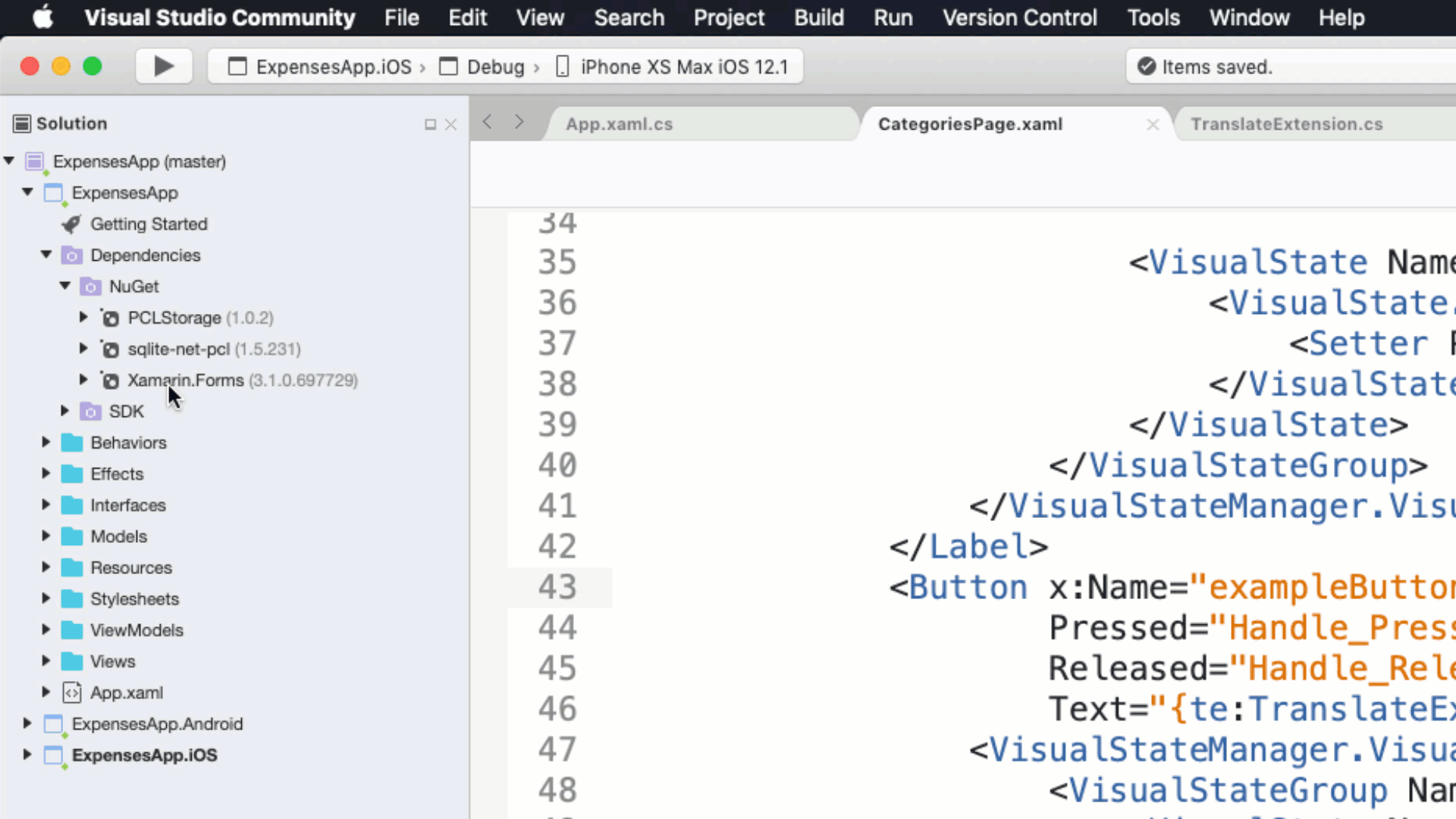Click the NuGet folder icon
Screen dimensions: 1456x819
(x=90, y=287)
